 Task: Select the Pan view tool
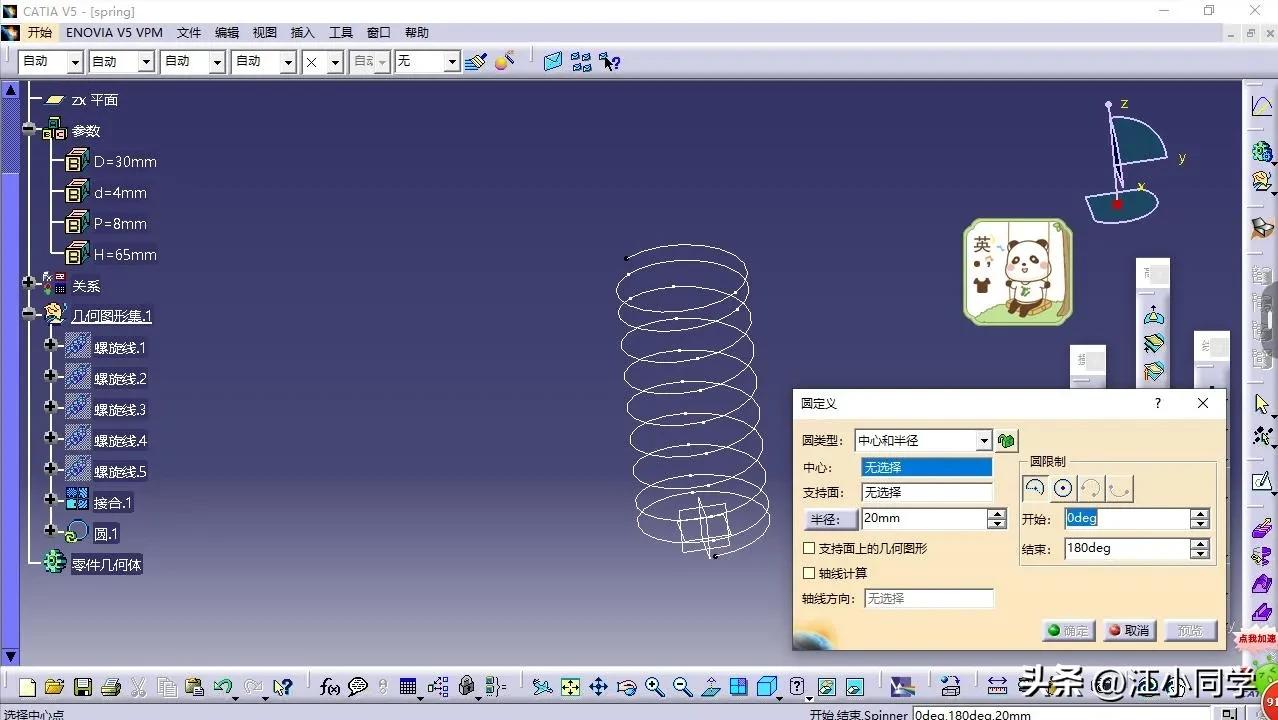coord(598,687)
